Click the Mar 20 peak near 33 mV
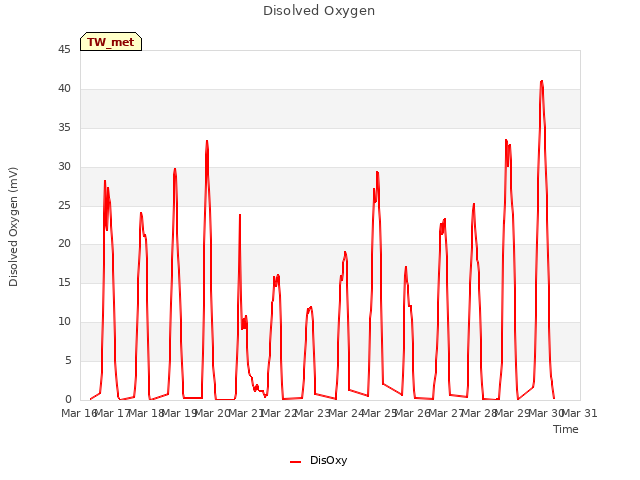Screen dimensions: 640x480 pyautogui.click(x=207, y=141)
